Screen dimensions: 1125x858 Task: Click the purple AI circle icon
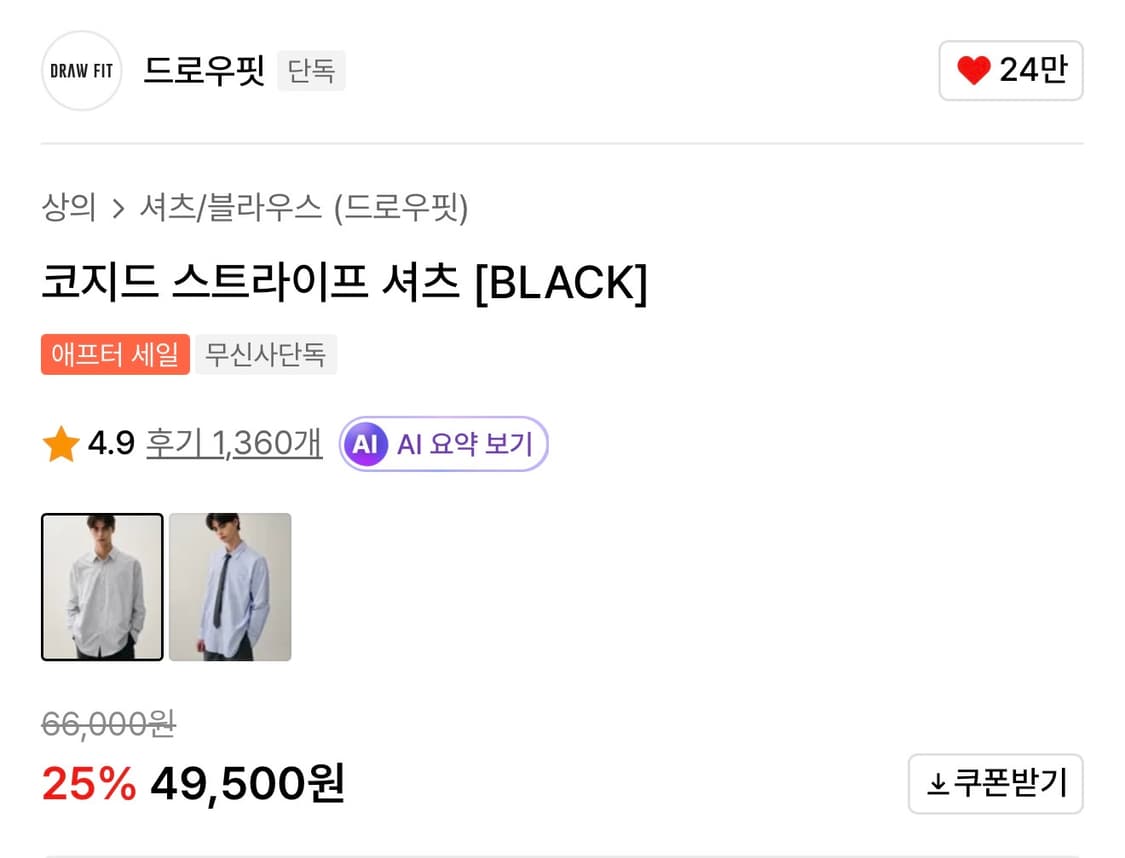pyautogui.click(x=366, y=443)
